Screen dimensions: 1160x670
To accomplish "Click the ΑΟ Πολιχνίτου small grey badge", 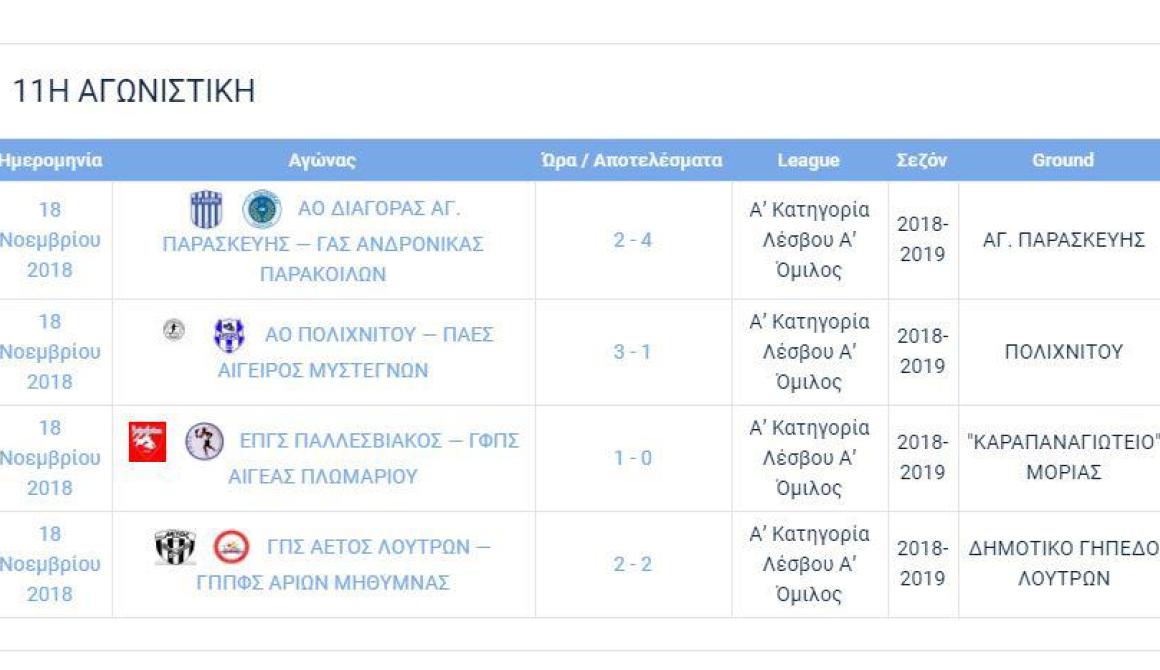I will tap(174, 330).
